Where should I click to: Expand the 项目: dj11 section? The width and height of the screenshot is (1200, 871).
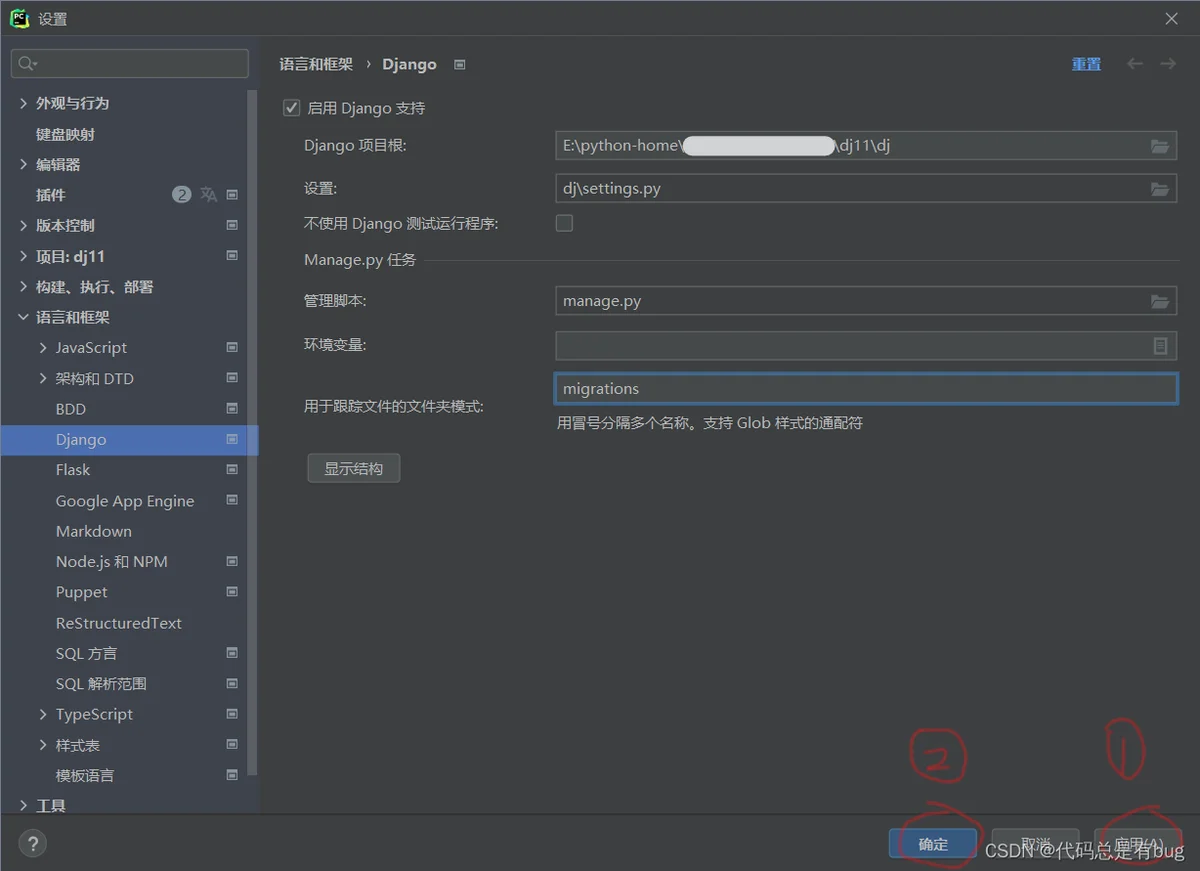pos(23,256)
